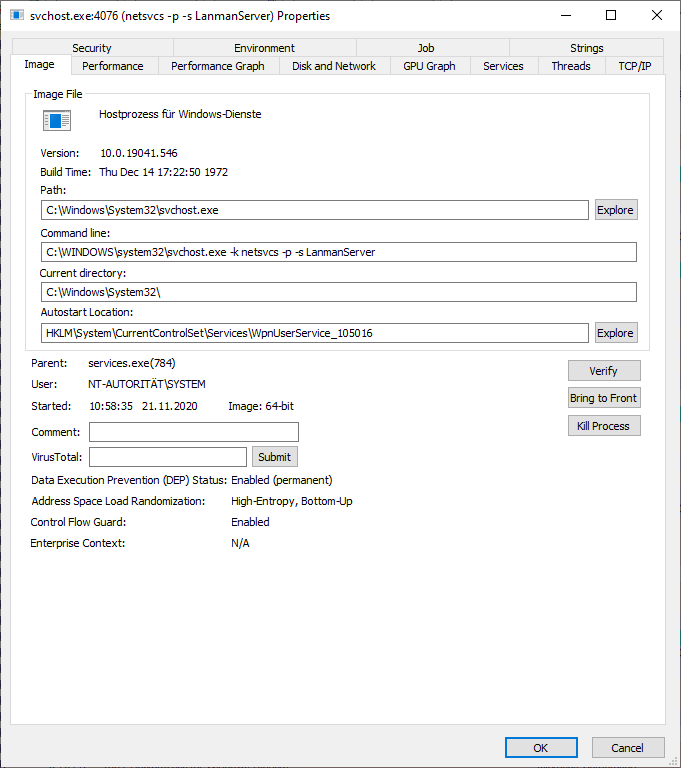This screenshot has width=681, height=768.
Task: Click the Image: 64-bit label
Action: [261, 407]
